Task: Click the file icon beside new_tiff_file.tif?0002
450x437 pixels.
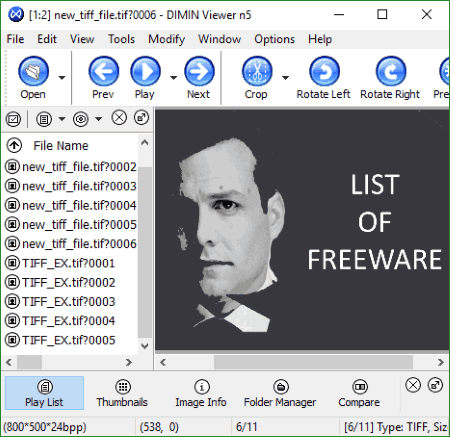Action: point(12,166)
